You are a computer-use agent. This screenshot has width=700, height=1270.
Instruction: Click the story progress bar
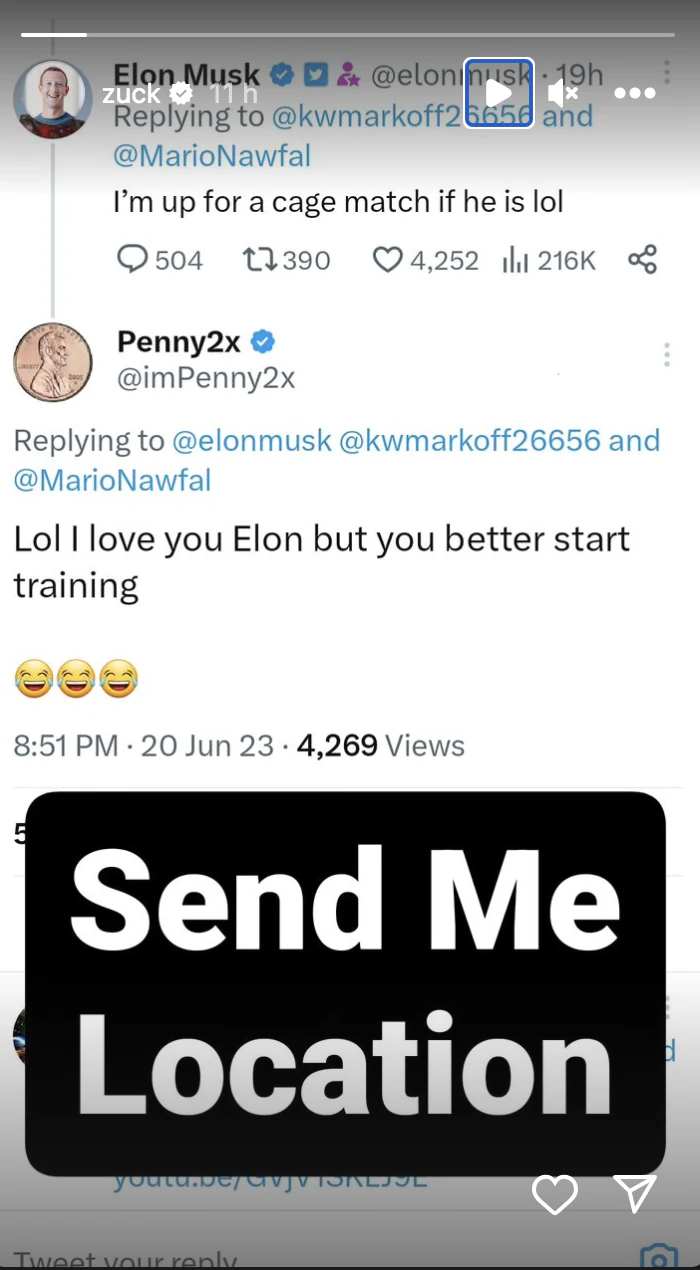click(348, 35)
